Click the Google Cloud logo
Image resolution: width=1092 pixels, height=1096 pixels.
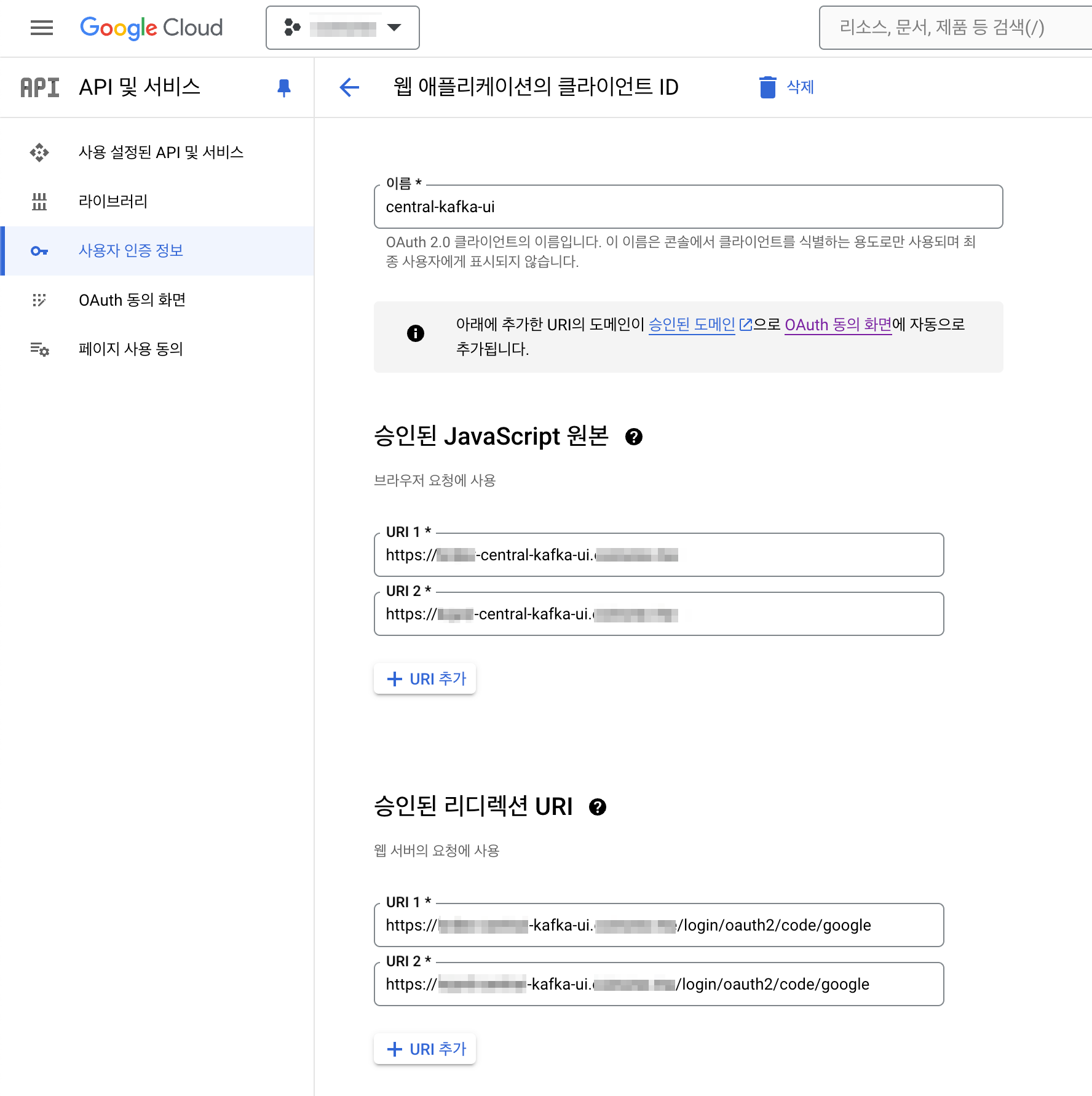[x=151, y=28]
